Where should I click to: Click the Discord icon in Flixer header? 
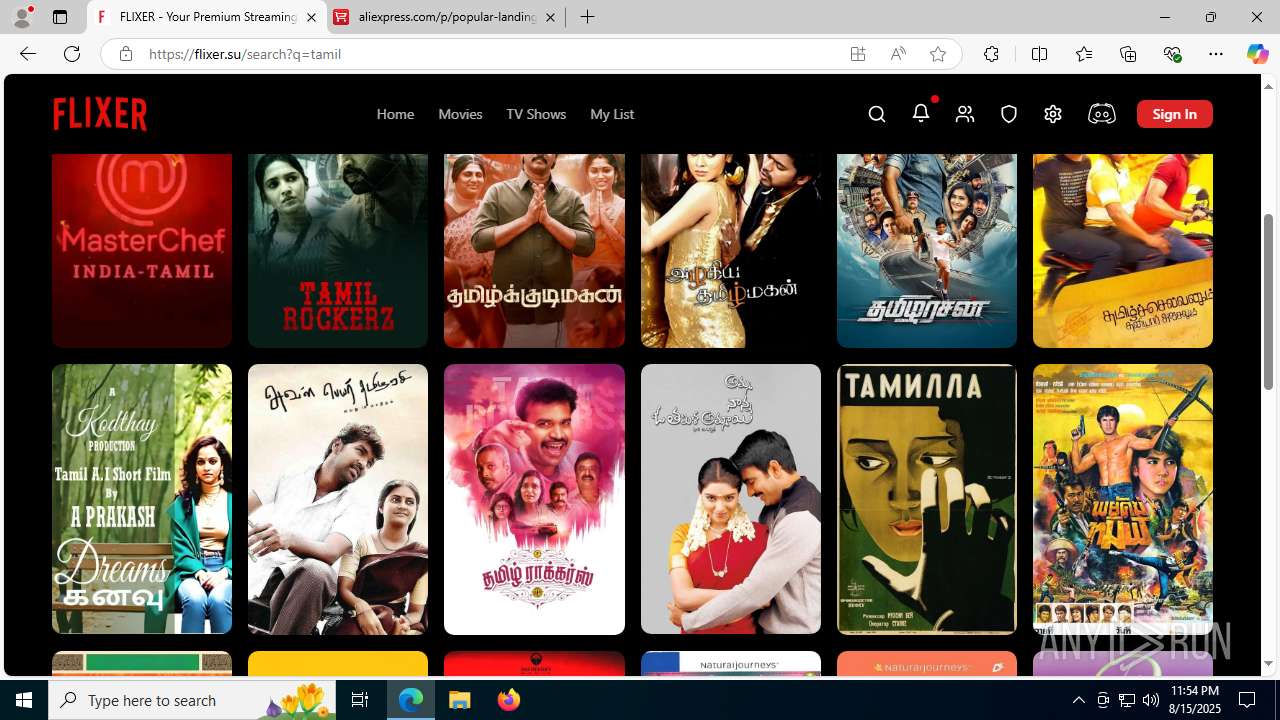tap(1101, 114)
